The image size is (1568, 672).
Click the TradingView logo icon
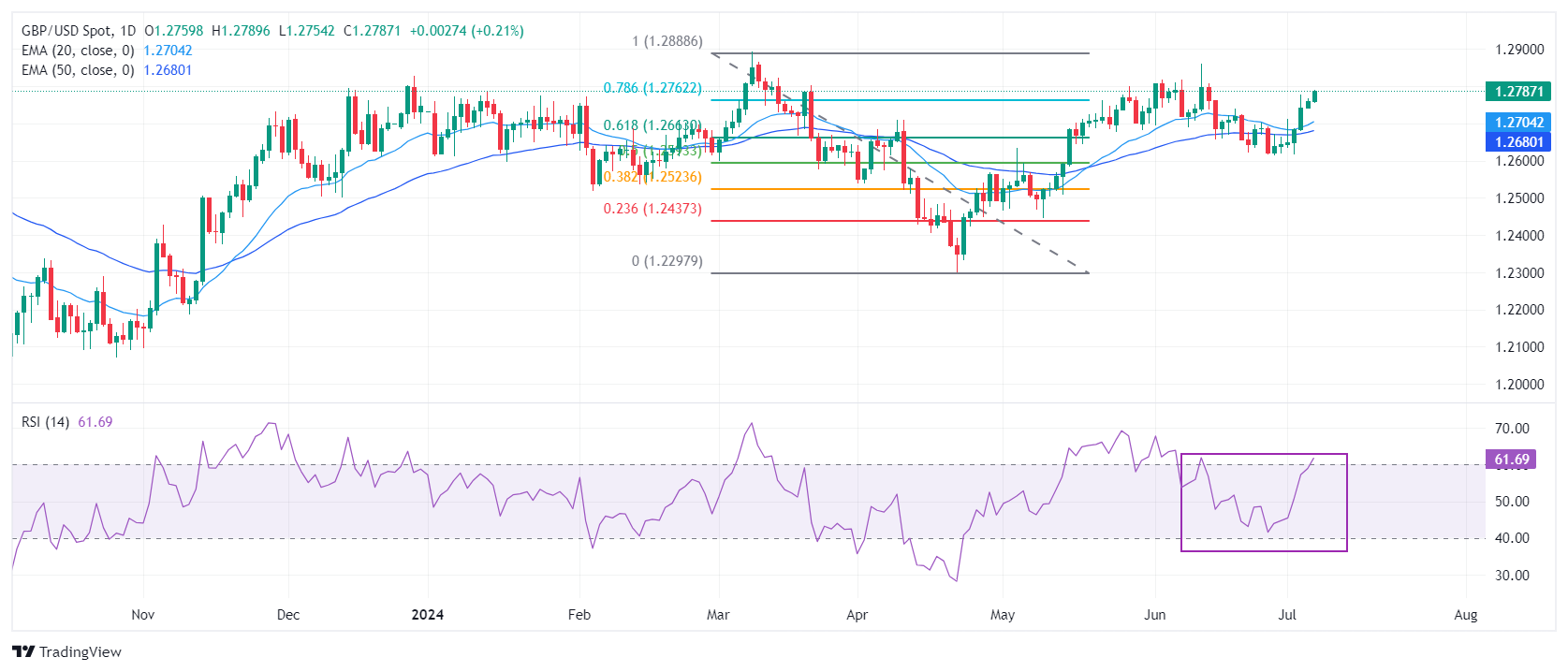coord(23,652)
